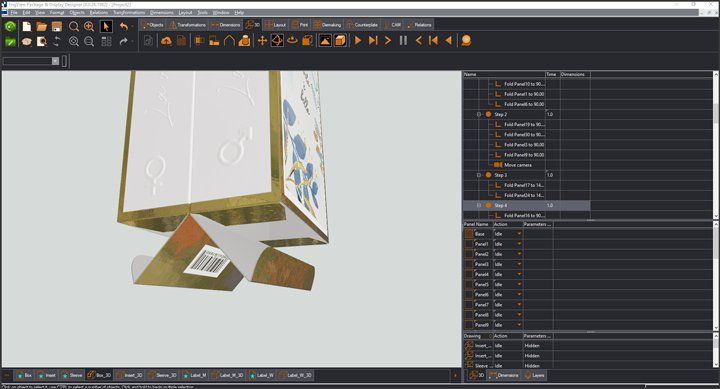Click the undo arrow icon
720x389 pixels.
coord(124,27)
